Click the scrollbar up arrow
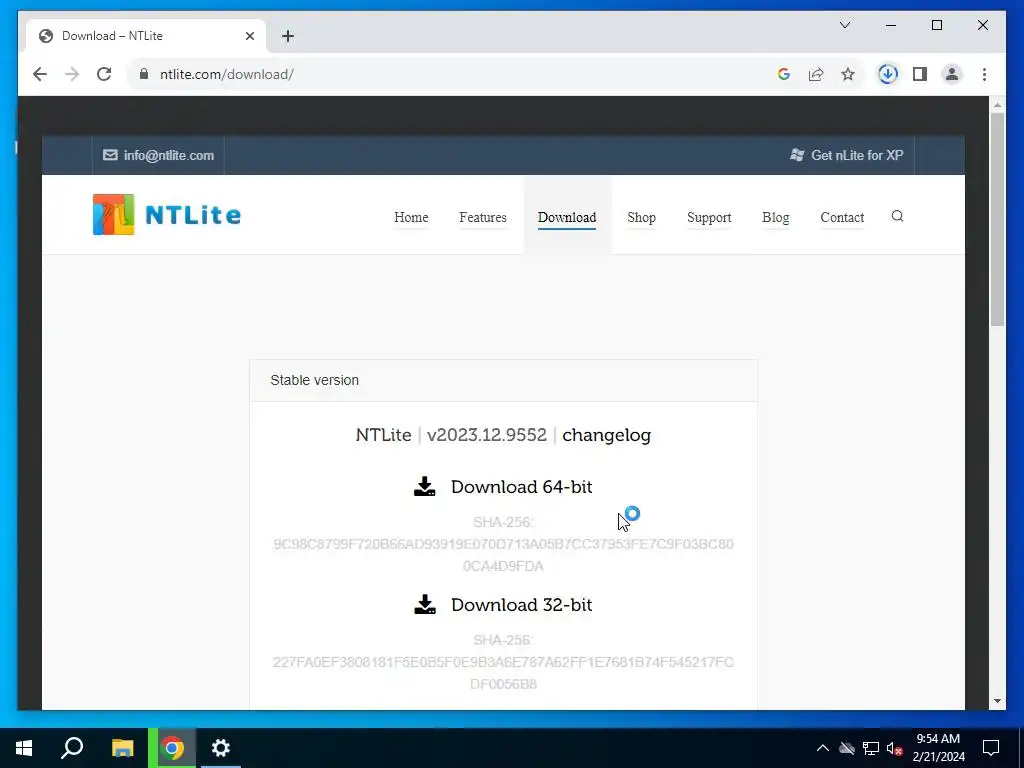This screenshot has height=768, width=1024. [997, 104]
